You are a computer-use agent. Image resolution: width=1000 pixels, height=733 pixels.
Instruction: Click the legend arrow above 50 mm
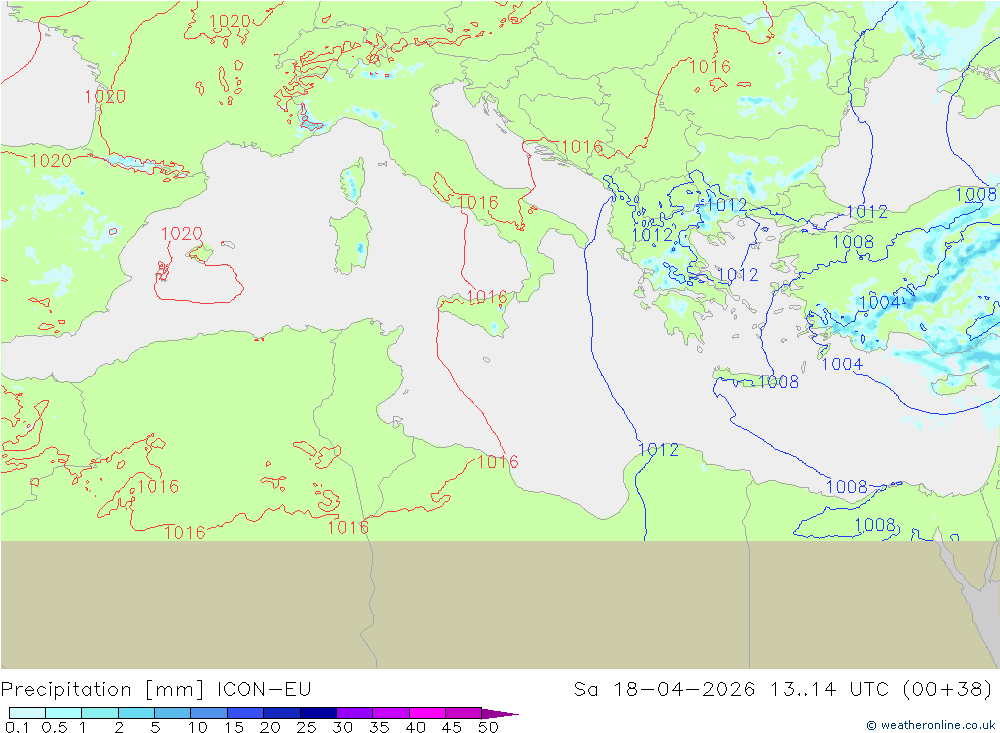(x=500, y=713)
